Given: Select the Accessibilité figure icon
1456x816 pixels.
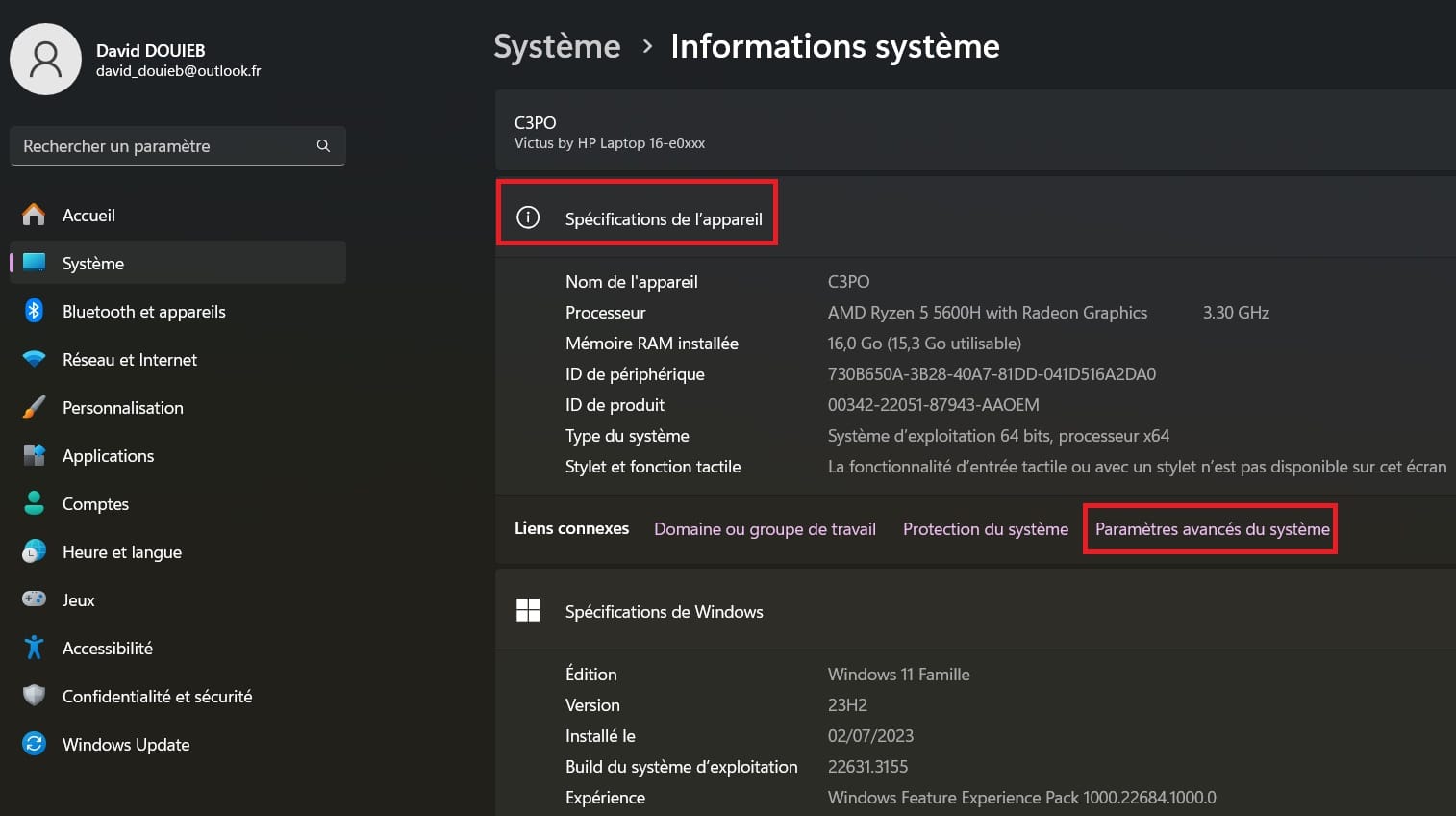Looking at the screenshot, I should [34, 648].
